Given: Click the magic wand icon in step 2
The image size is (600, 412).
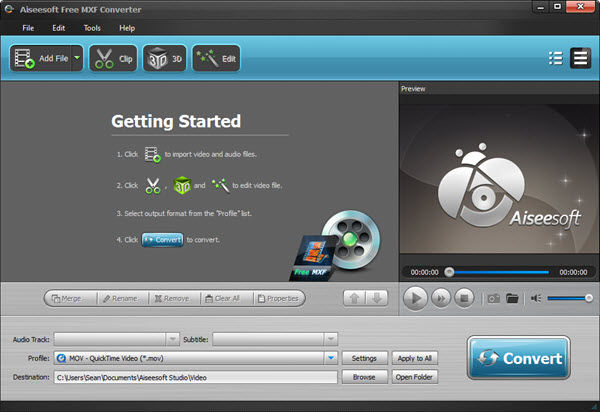Looking at the screenshot, I should pyautogui.click(x=220, y=186).
